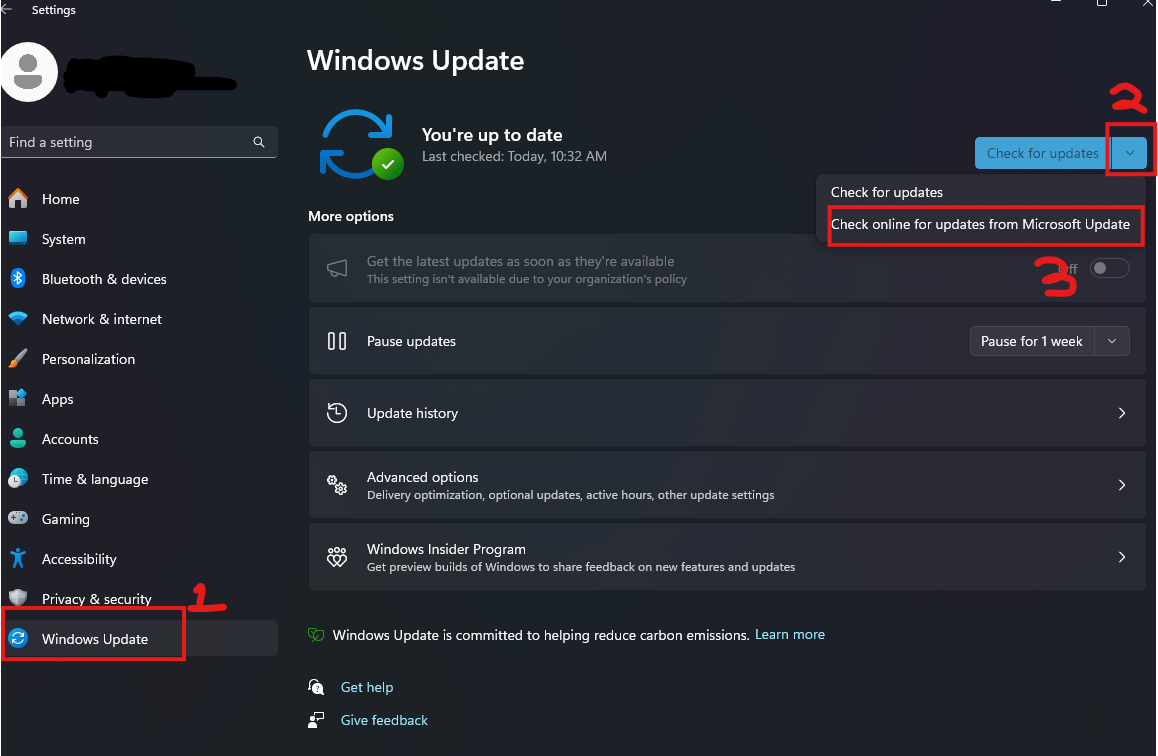Choose Check online for updates from Microsoft Update

pyautogui.click(x=980, y=224)
